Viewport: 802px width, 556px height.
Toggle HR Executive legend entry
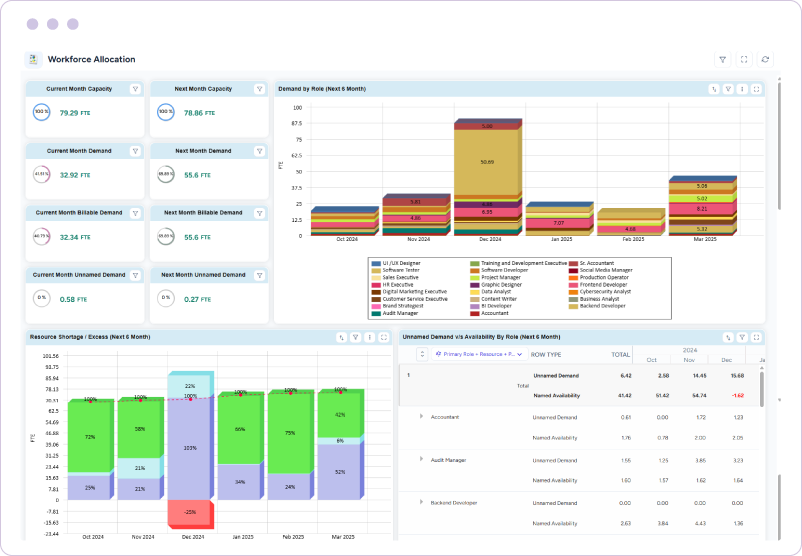392,284
